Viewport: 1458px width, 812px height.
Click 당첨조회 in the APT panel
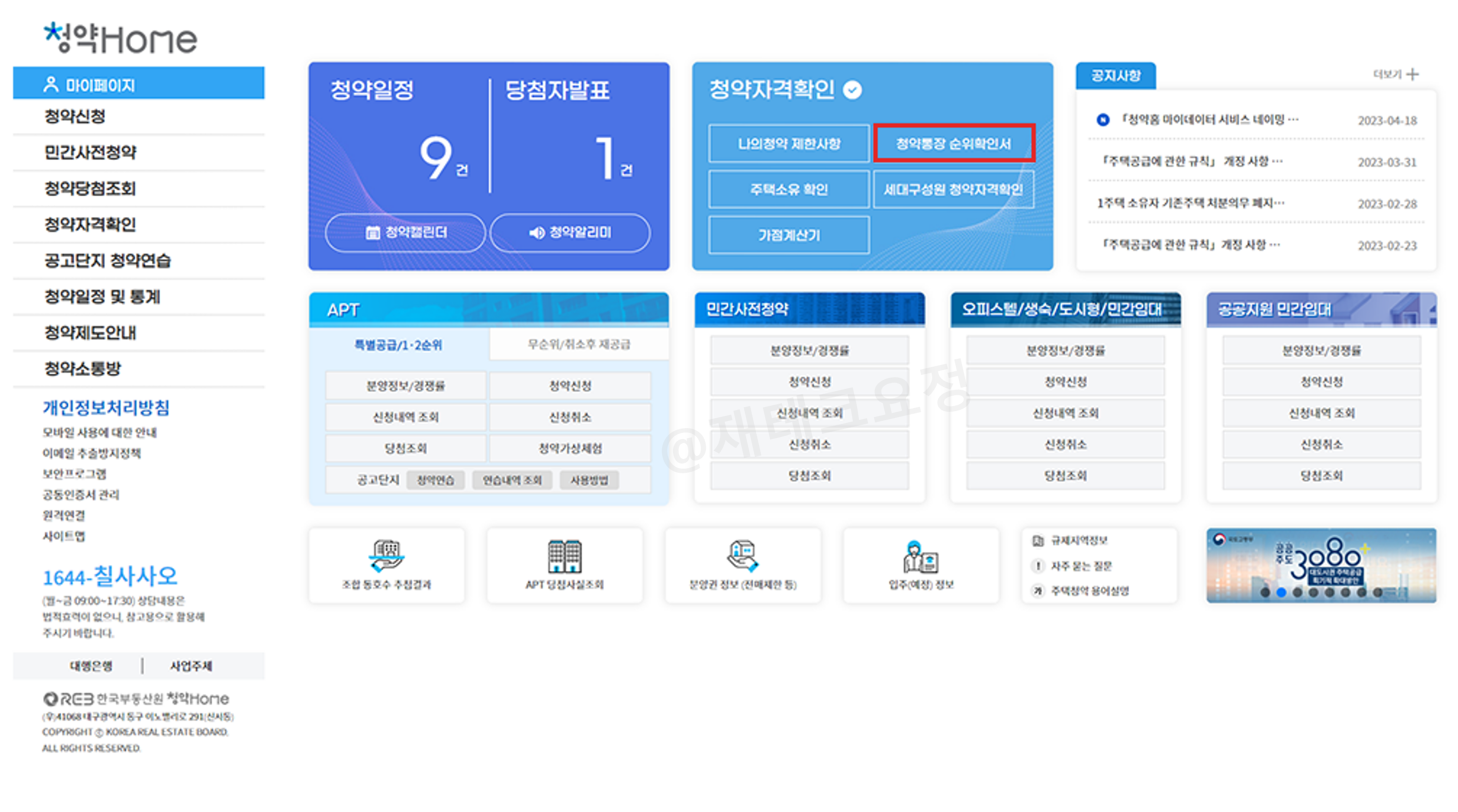(406, 448)
